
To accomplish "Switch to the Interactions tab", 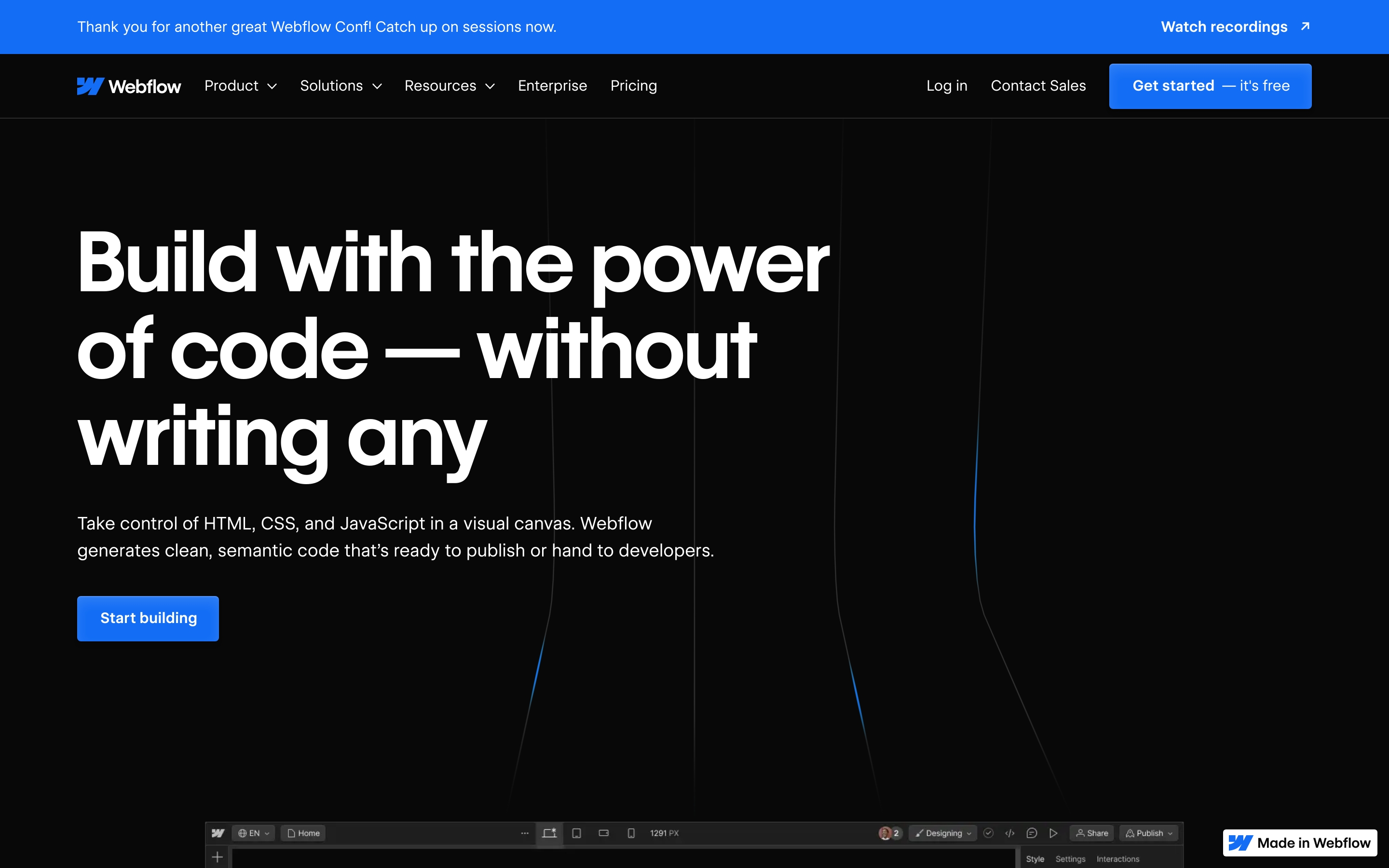I will coord(1117,859).
